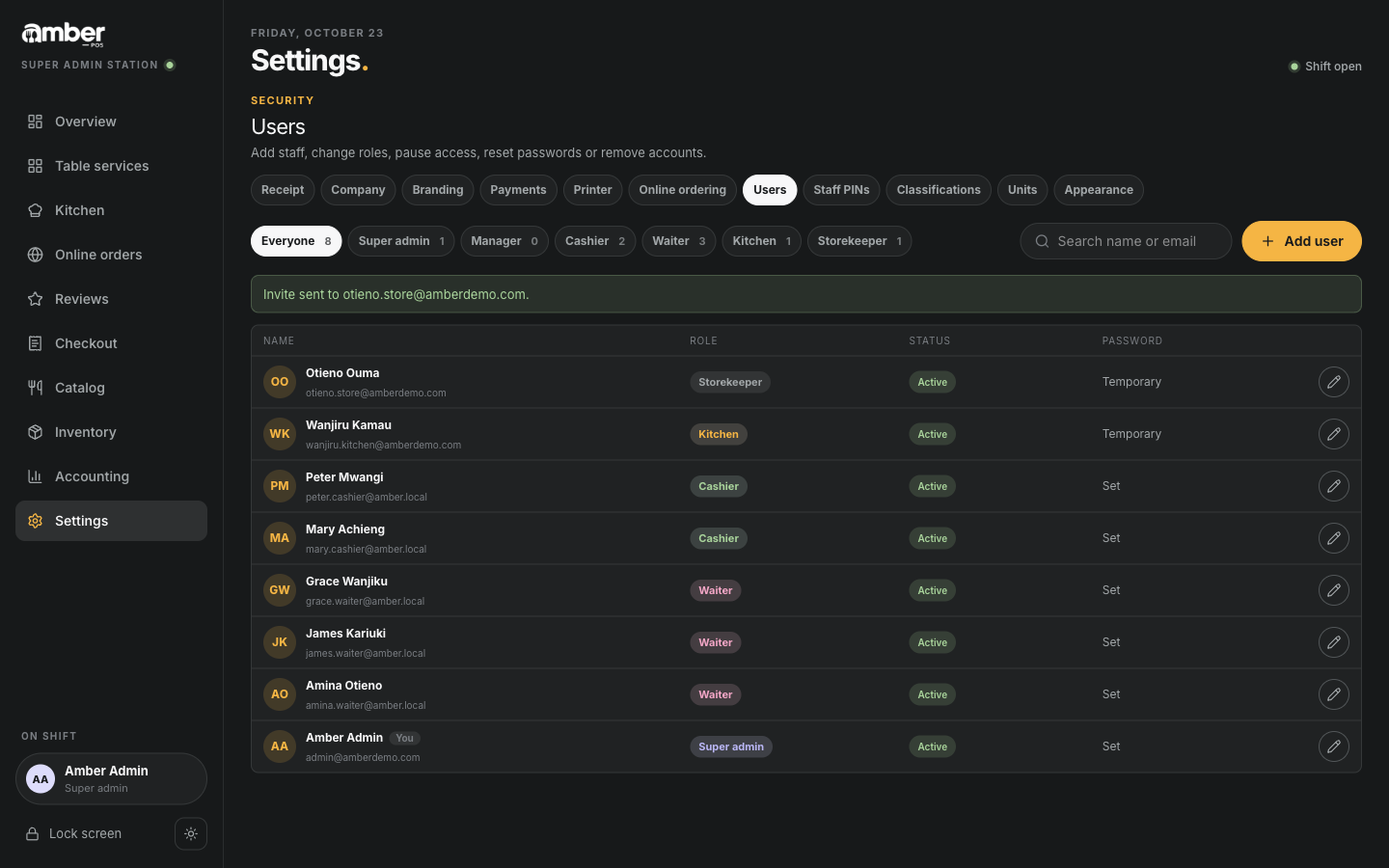Navigate to Online orders

click(x=111, y=255)
